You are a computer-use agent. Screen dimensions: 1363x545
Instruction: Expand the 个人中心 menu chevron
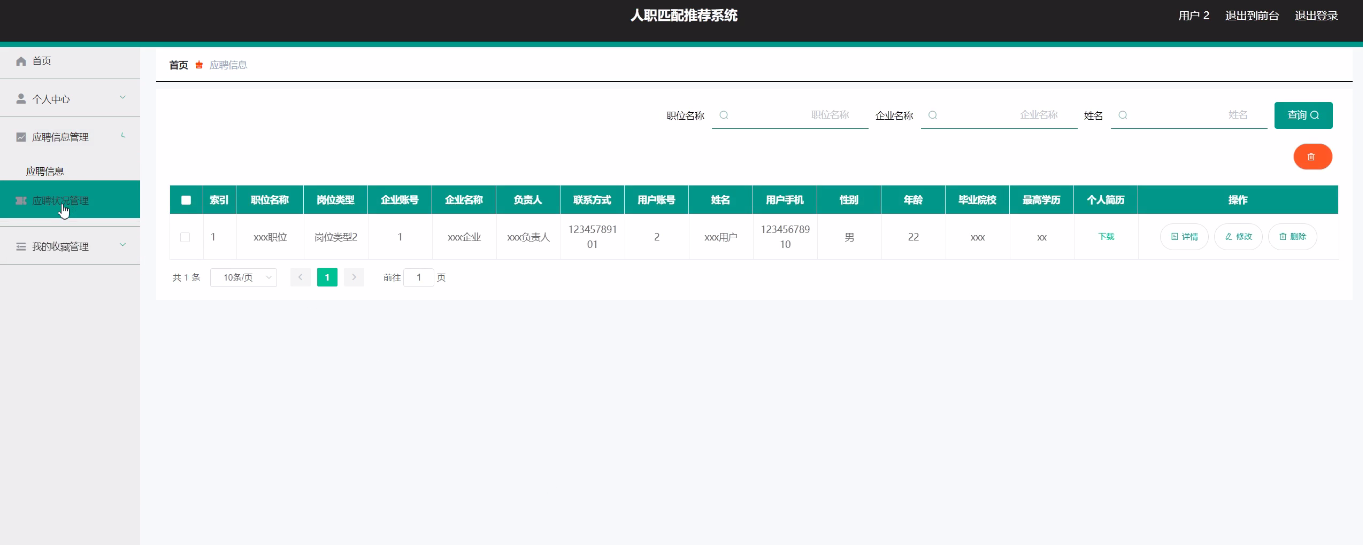pyautogui.click(x=122, y=98)
